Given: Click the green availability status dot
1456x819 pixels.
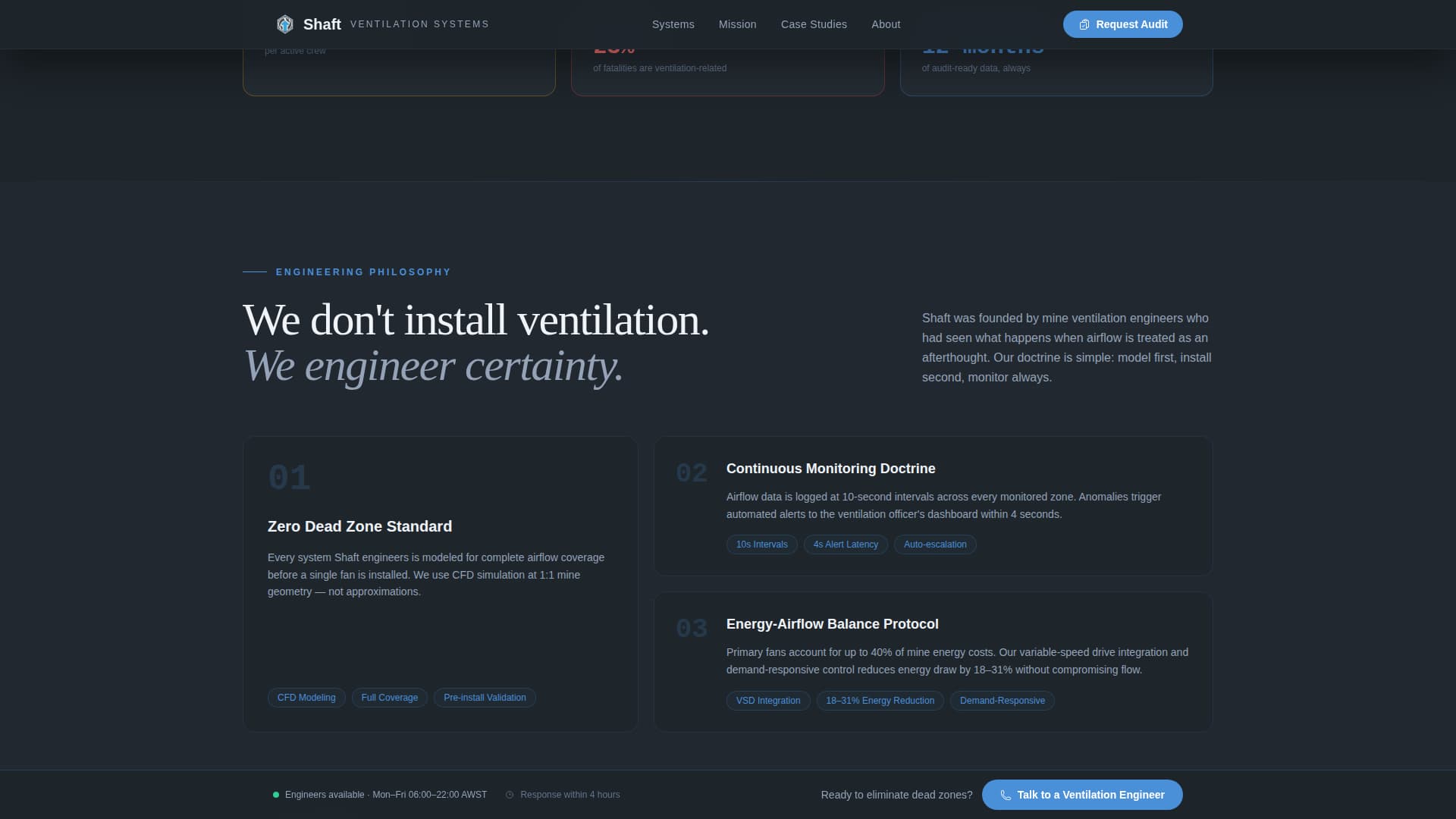Looking at the screenshot, I should tap(276, 795).
